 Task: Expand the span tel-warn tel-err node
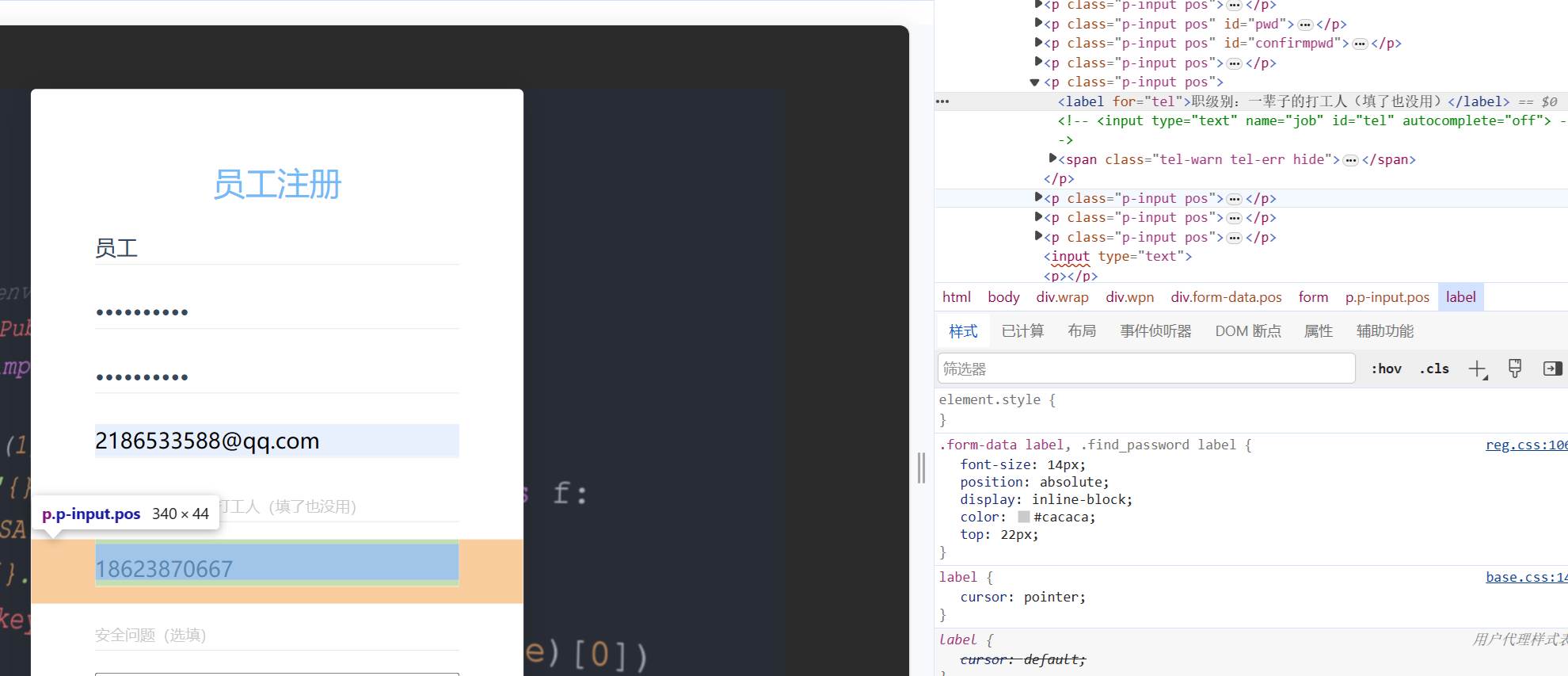tap(1052, 158)
